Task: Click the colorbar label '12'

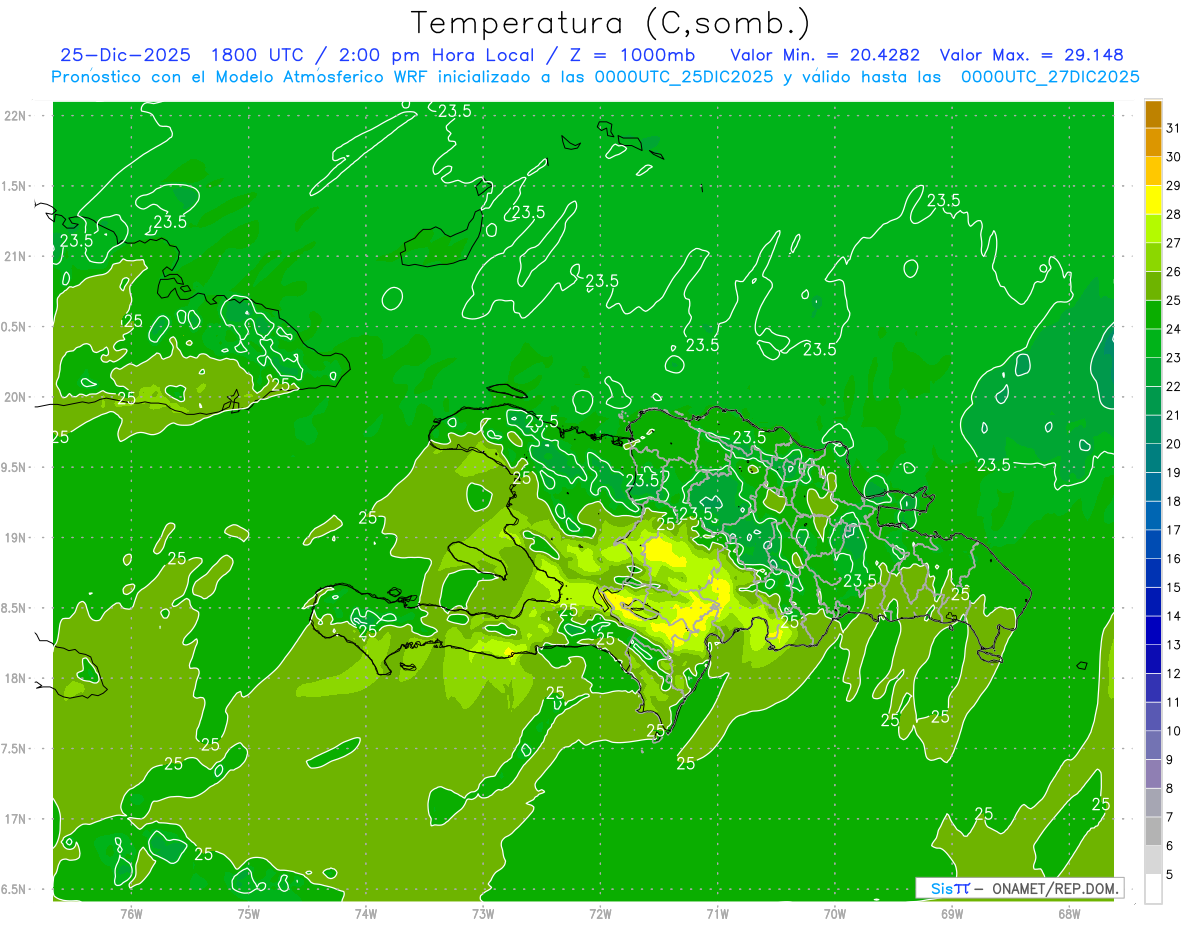Action: [x=1174, y=673]
